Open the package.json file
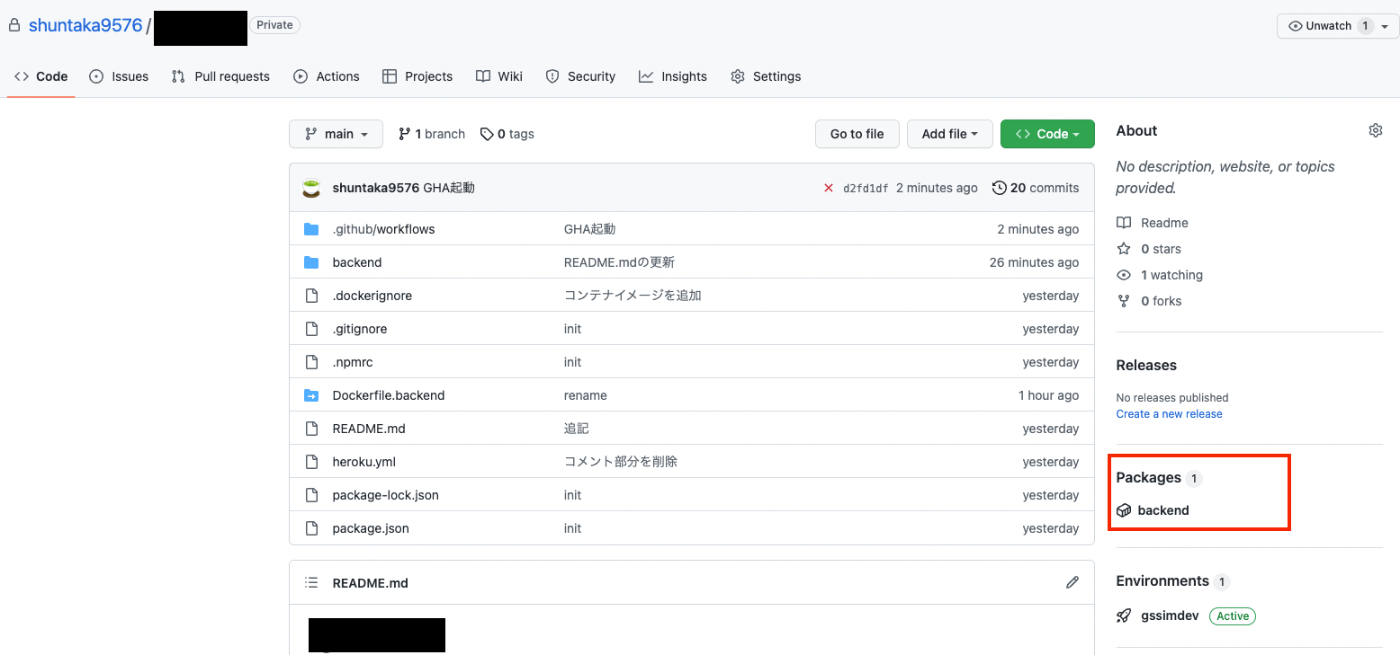This screenshot has height=655, width=1400. tap(370, 528)
